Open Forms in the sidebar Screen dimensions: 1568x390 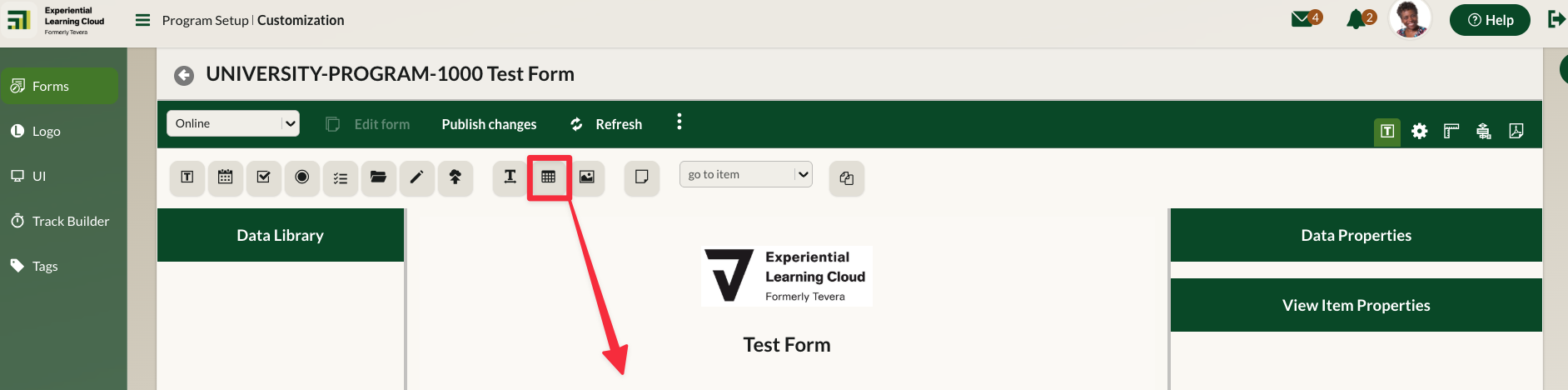click(x=59, y=86)
